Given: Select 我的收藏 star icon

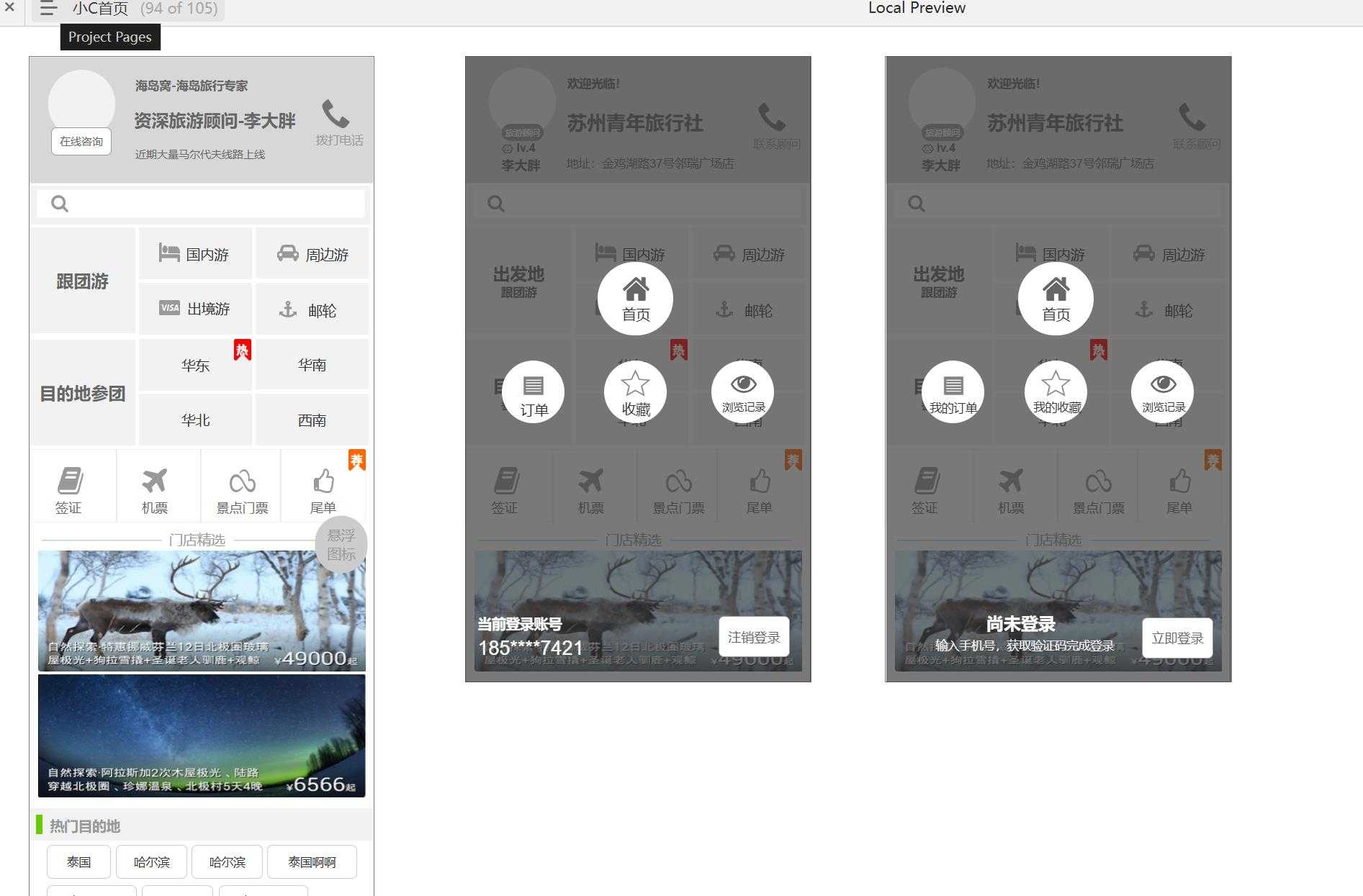Looking at the screenshot, I should pyautogui.click(x=1056, y=392).
